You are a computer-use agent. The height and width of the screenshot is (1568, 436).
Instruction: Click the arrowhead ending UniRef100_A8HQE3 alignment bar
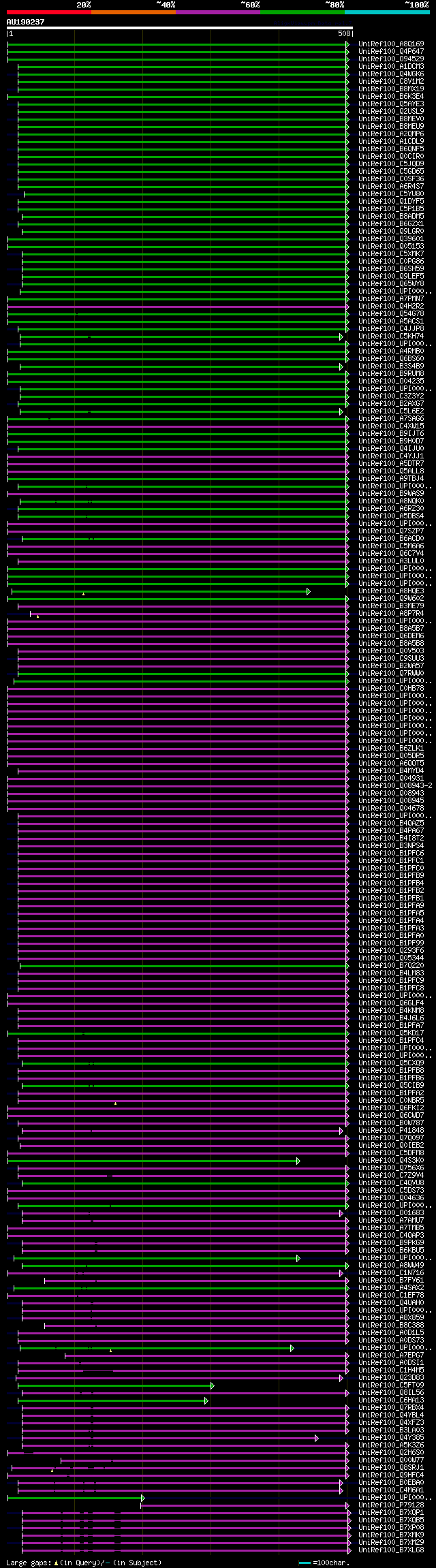tap(309, 591)
